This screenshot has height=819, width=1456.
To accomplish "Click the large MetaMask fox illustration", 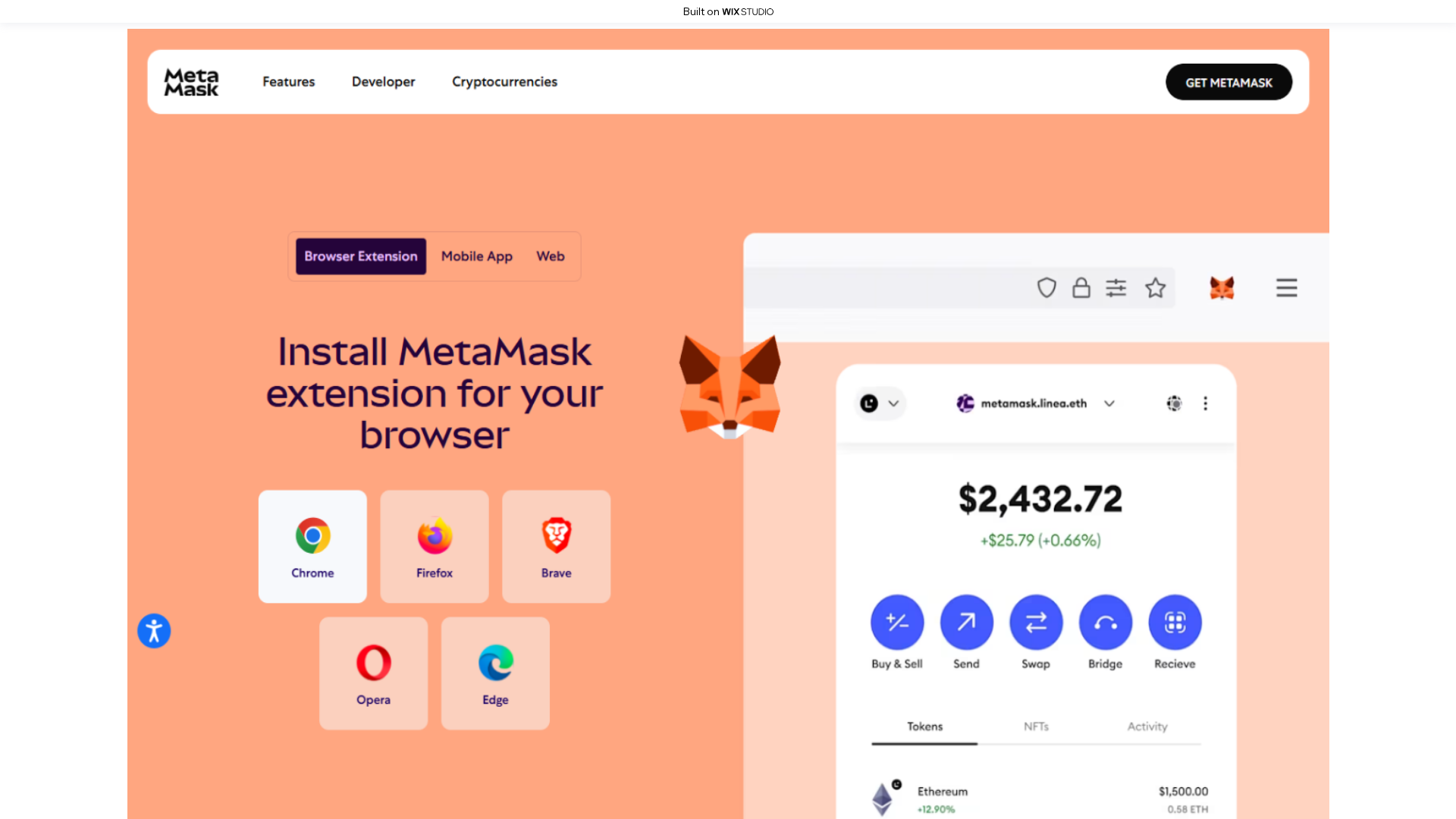I will (x=730, y=387).
